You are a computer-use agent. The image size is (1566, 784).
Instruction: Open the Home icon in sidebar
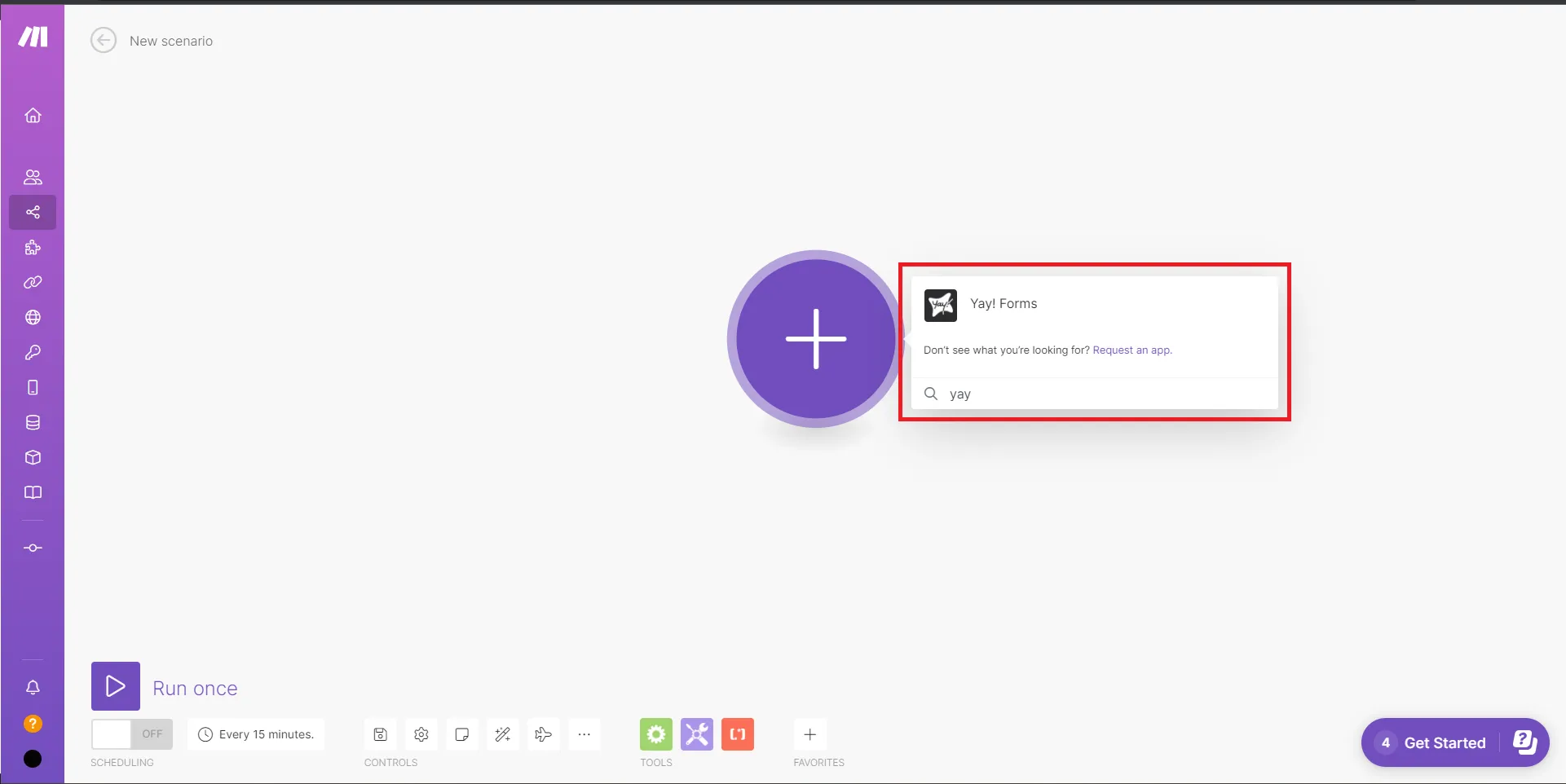[33, 116]
